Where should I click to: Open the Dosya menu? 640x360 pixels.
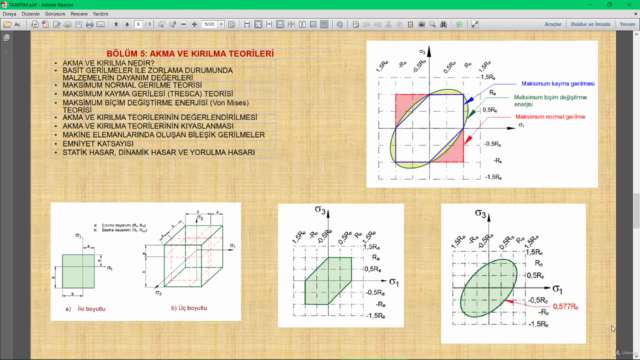[x=9, y=14]
